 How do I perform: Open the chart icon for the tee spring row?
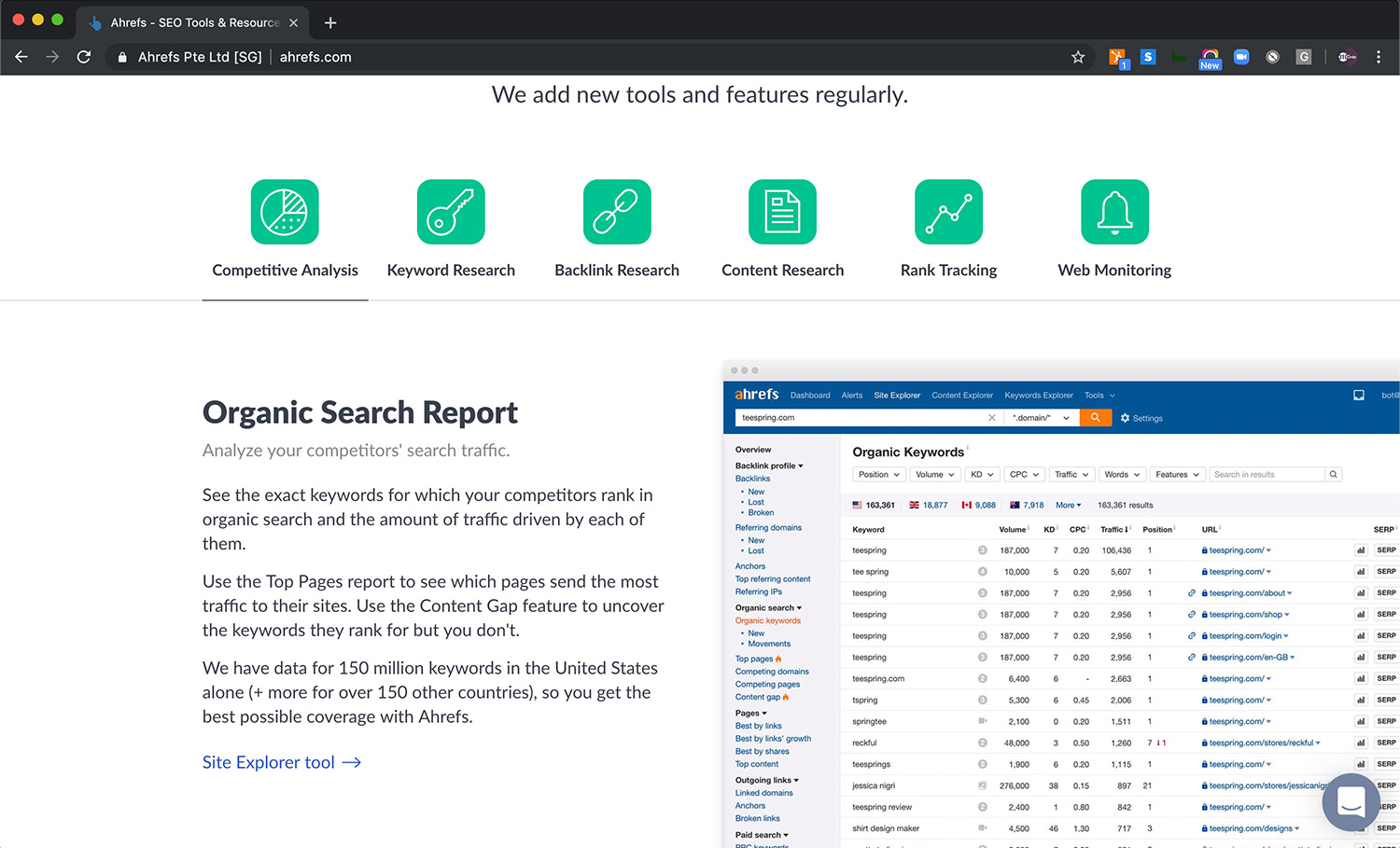tap(1361, 572)
